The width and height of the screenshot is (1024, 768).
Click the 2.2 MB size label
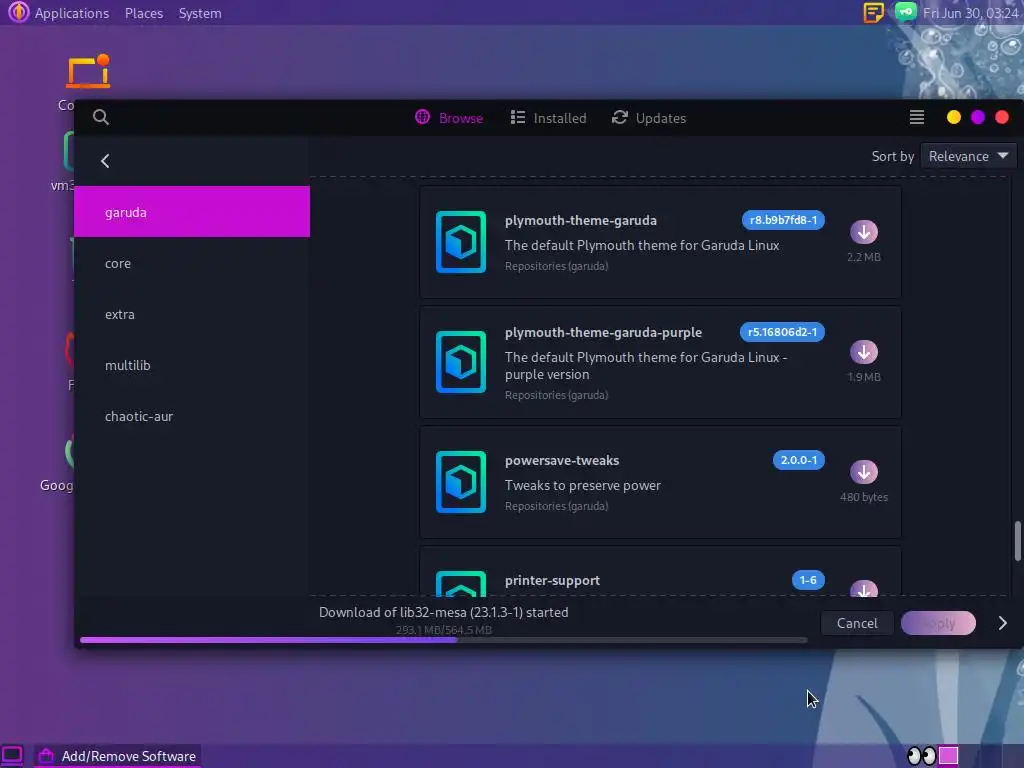(x=863, y=257)
